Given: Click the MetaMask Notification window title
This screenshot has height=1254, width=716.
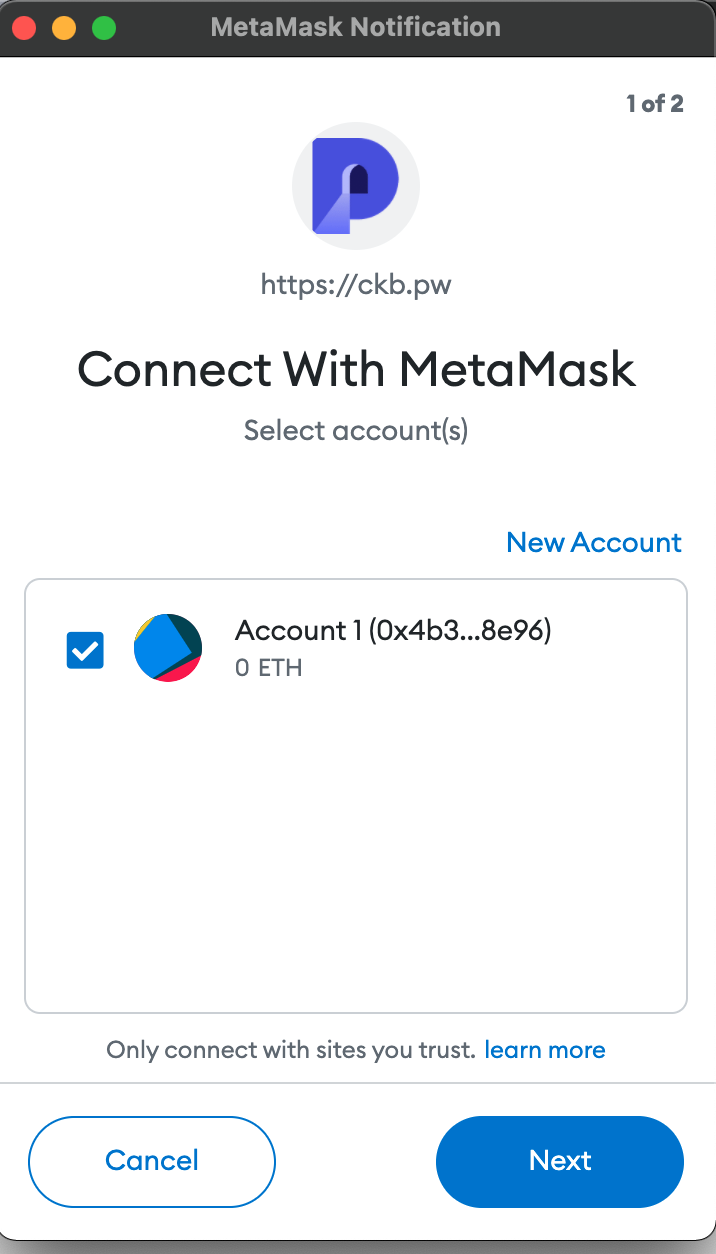Looking at the screenshot, I should (x=356, y=27).
